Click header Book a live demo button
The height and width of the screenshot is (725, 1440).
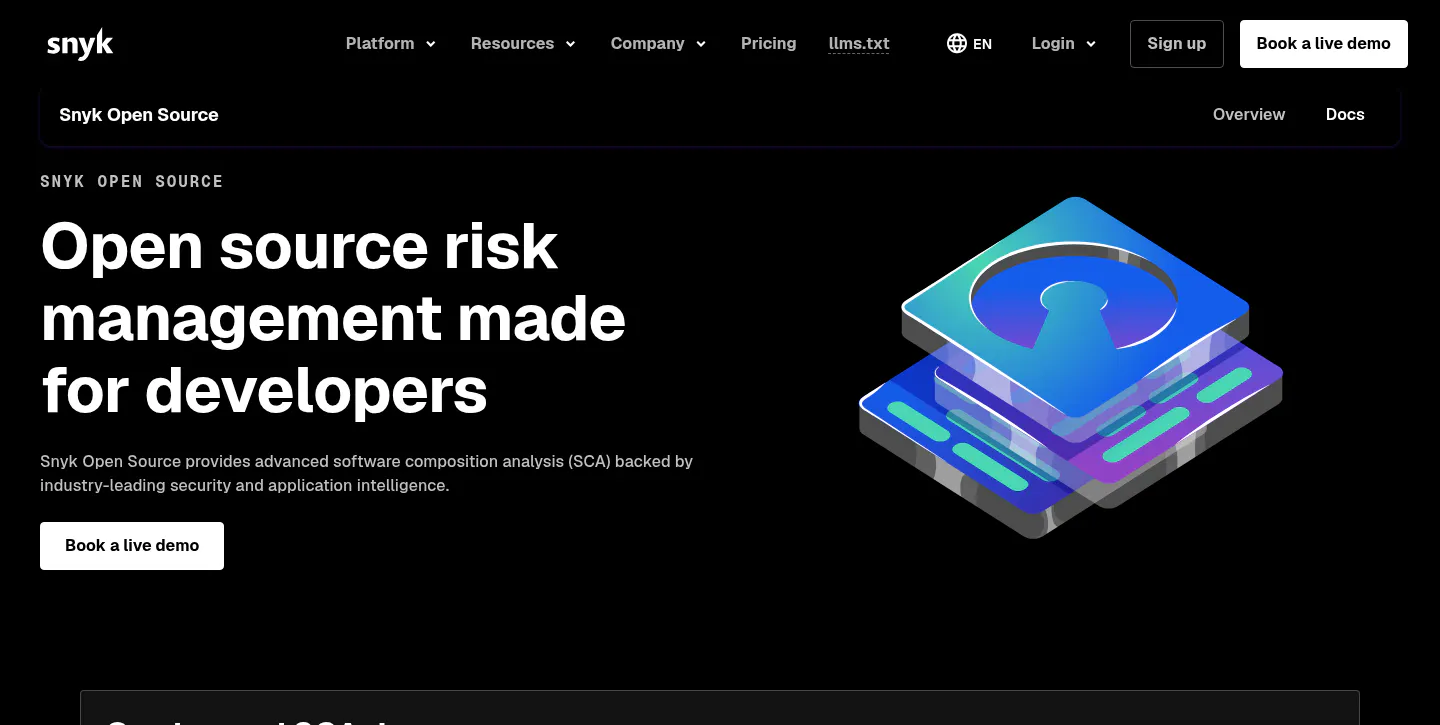[1324, 44]
